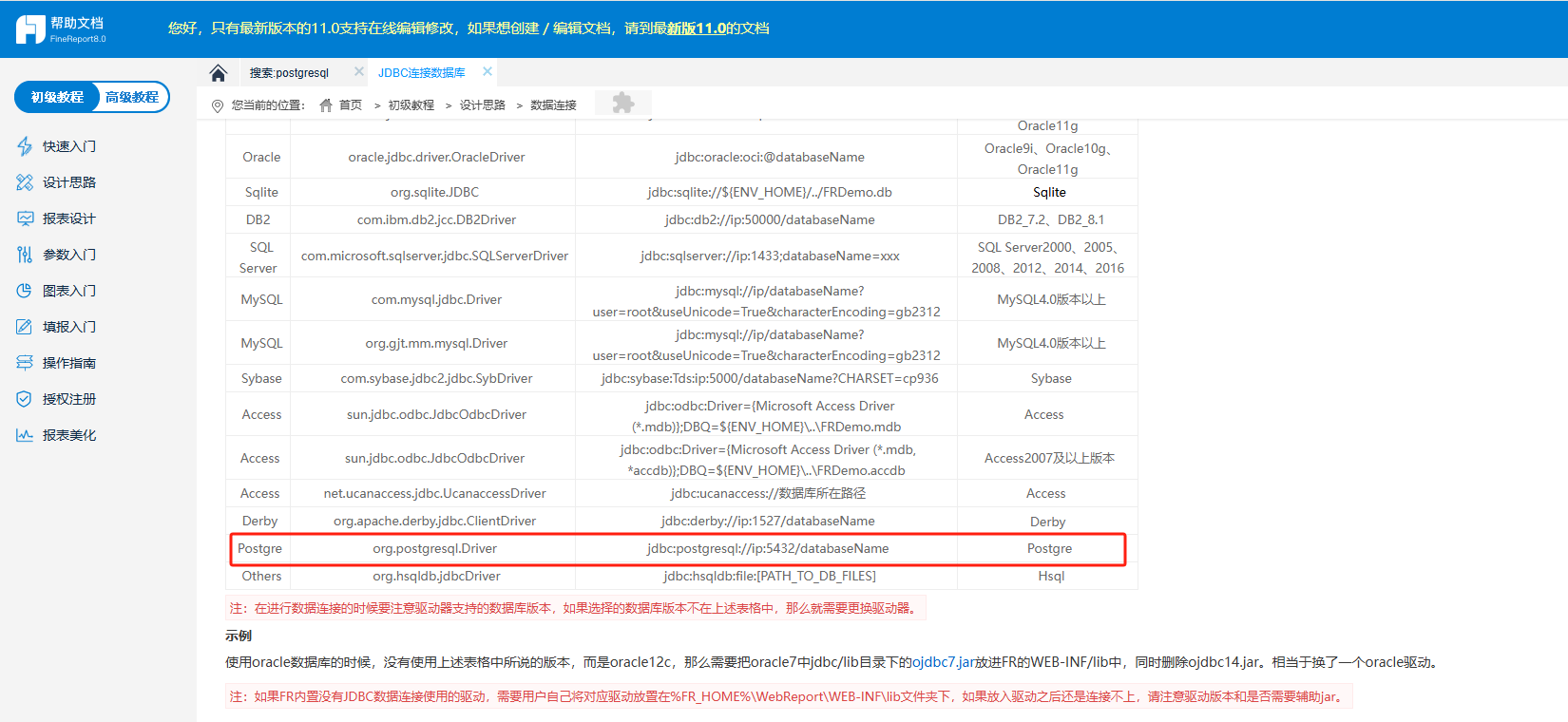This screenshot has width=1568, height=722.
Task: Click the 图表入门 pie chart icon
Action: click(x=25, y=291)
